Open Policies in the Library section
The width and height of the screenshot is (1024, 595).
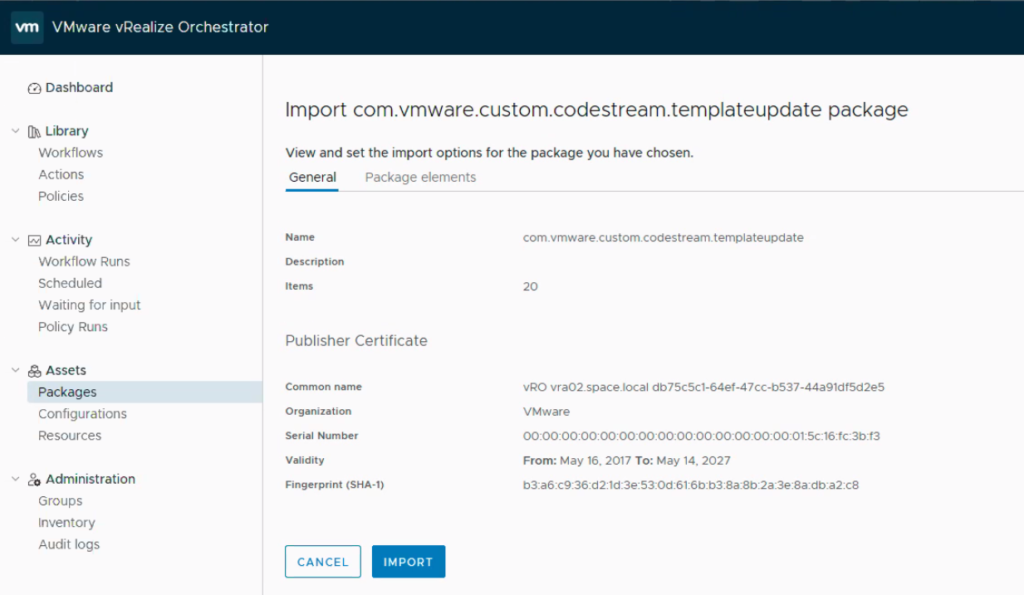coord(61,196)
